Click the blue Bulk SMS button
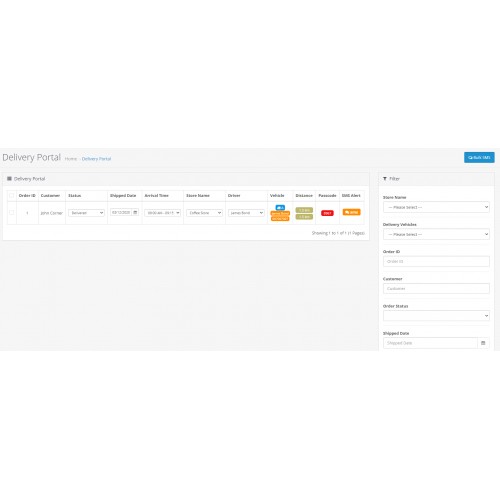This screenshot has height=500, width=500. coord(479,157)
